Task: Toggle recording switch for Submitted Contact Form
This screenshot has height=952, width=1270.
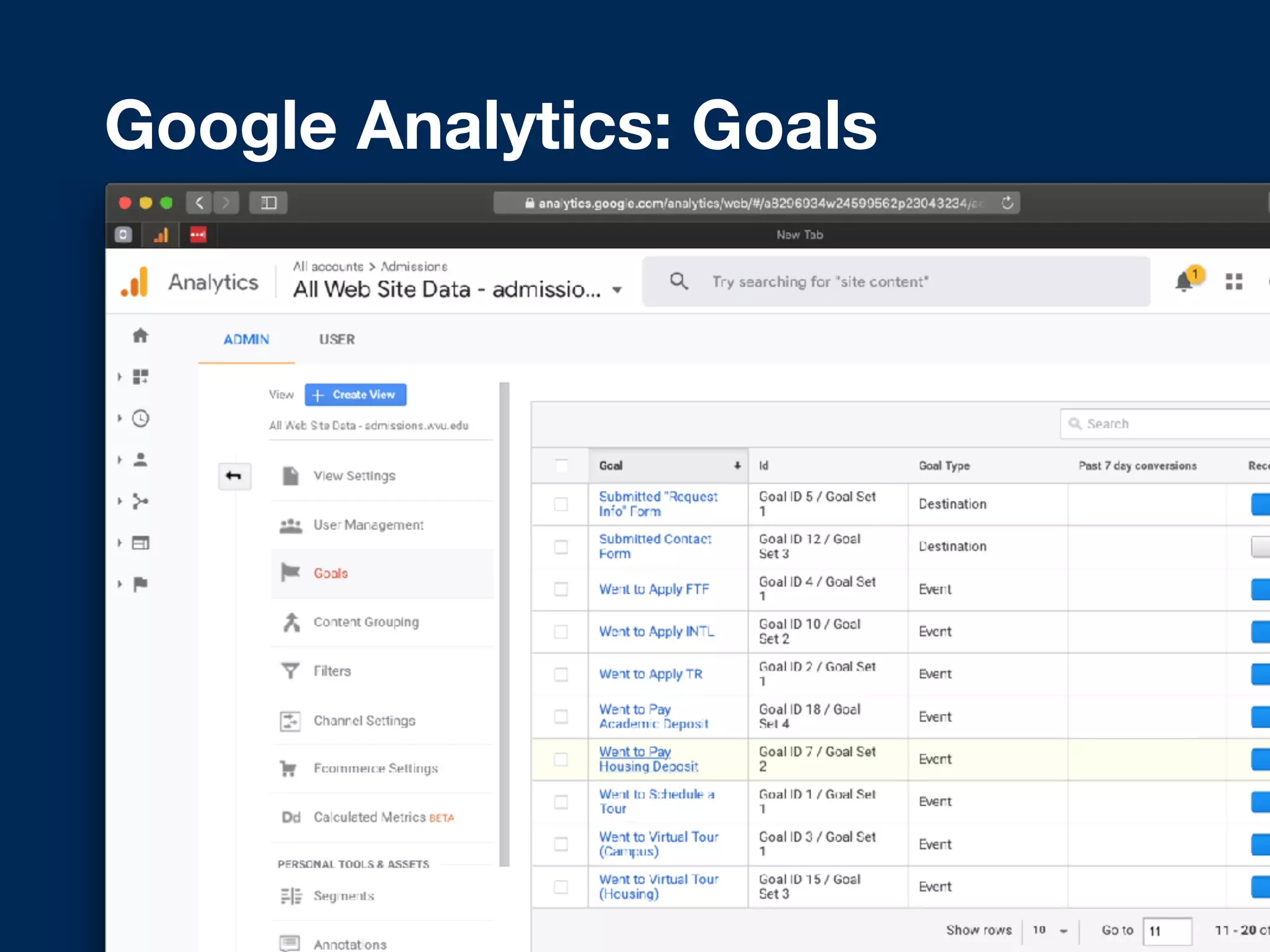Action: (x=1261, y=547)
